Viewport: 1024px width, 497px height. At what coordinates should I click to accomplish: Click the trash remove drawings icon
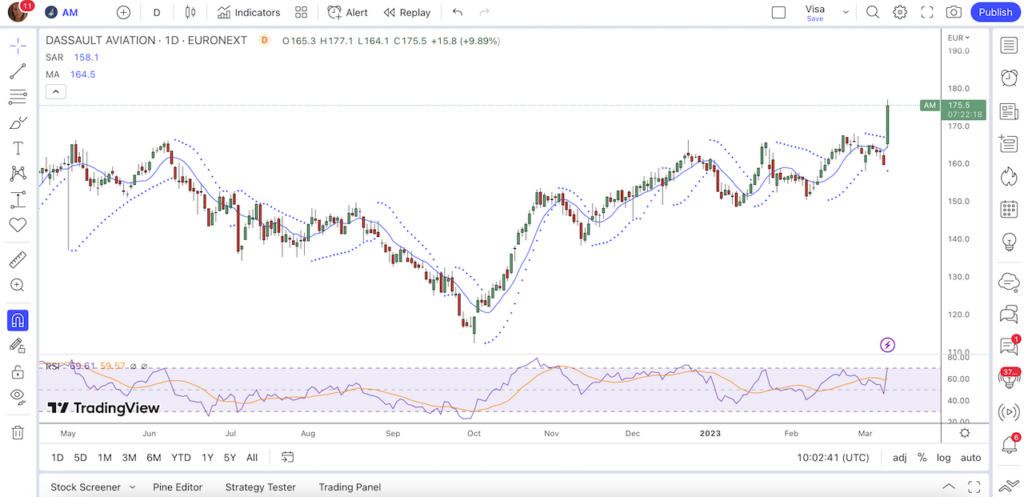pos(18,432)
